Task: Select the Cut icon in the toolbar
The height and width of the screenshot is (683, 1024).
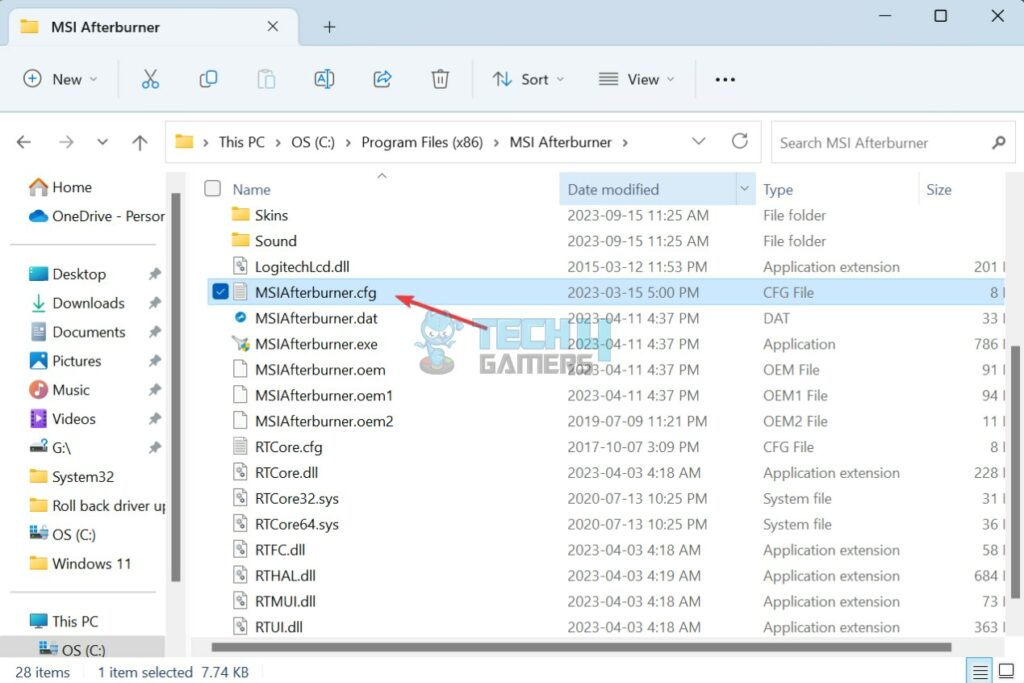Action: pyautogui.click(x=150, y=79)
